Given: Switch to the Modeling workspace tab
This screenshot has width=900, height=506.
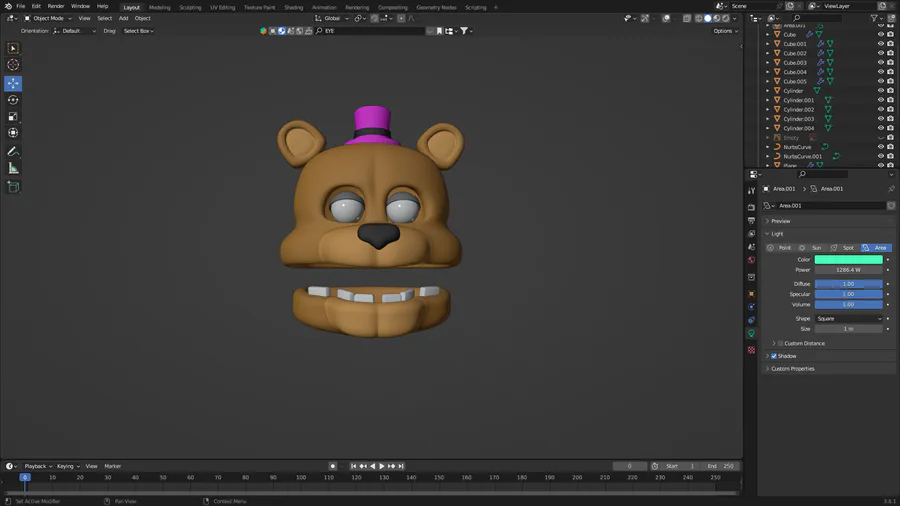Looking at the screenshot, I should click(160, 7).
